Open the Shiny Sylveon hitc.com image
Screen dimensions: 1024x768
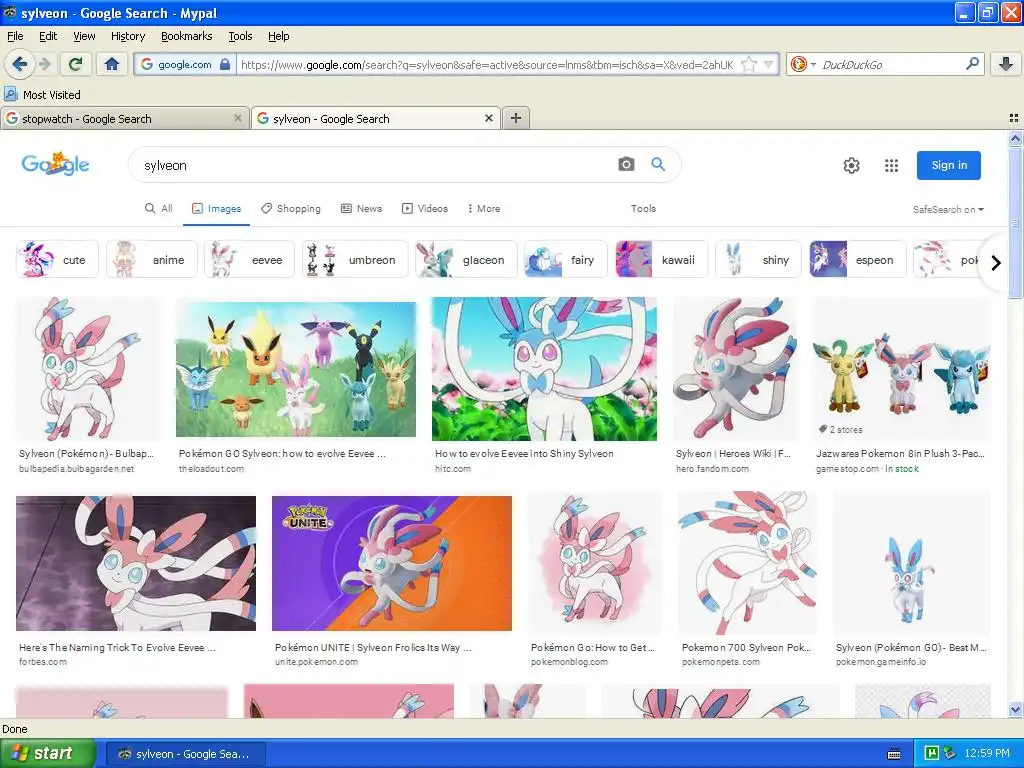pos(544,369)
